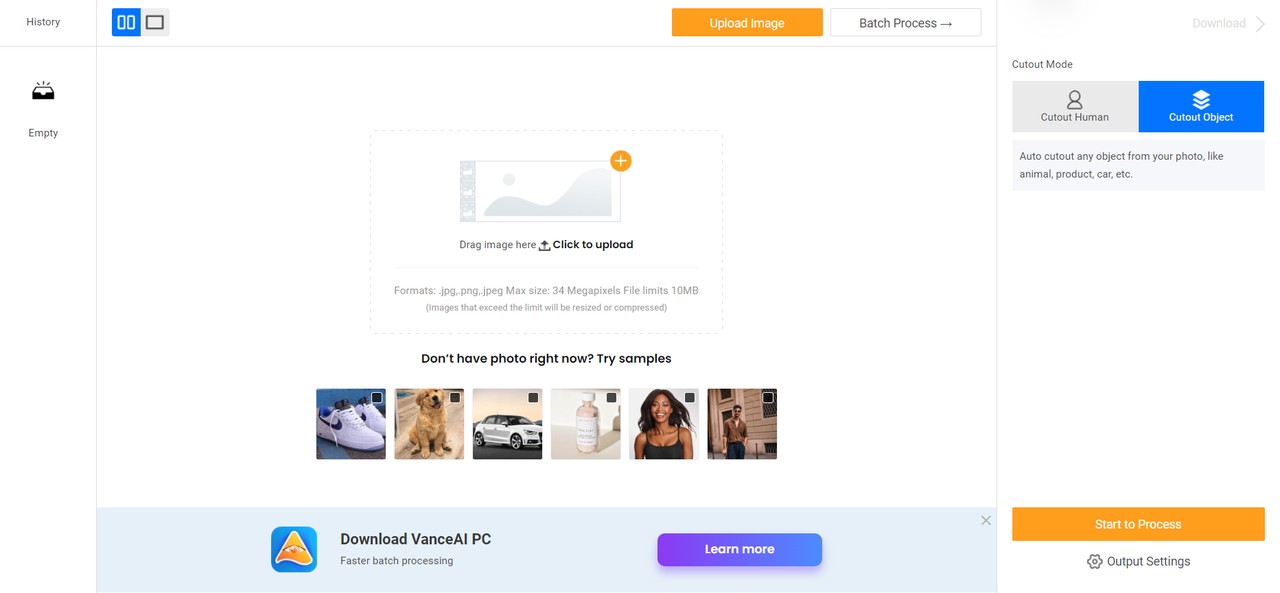Open the History tab
Screen dimensions: 1280x593
coord(43,22)
